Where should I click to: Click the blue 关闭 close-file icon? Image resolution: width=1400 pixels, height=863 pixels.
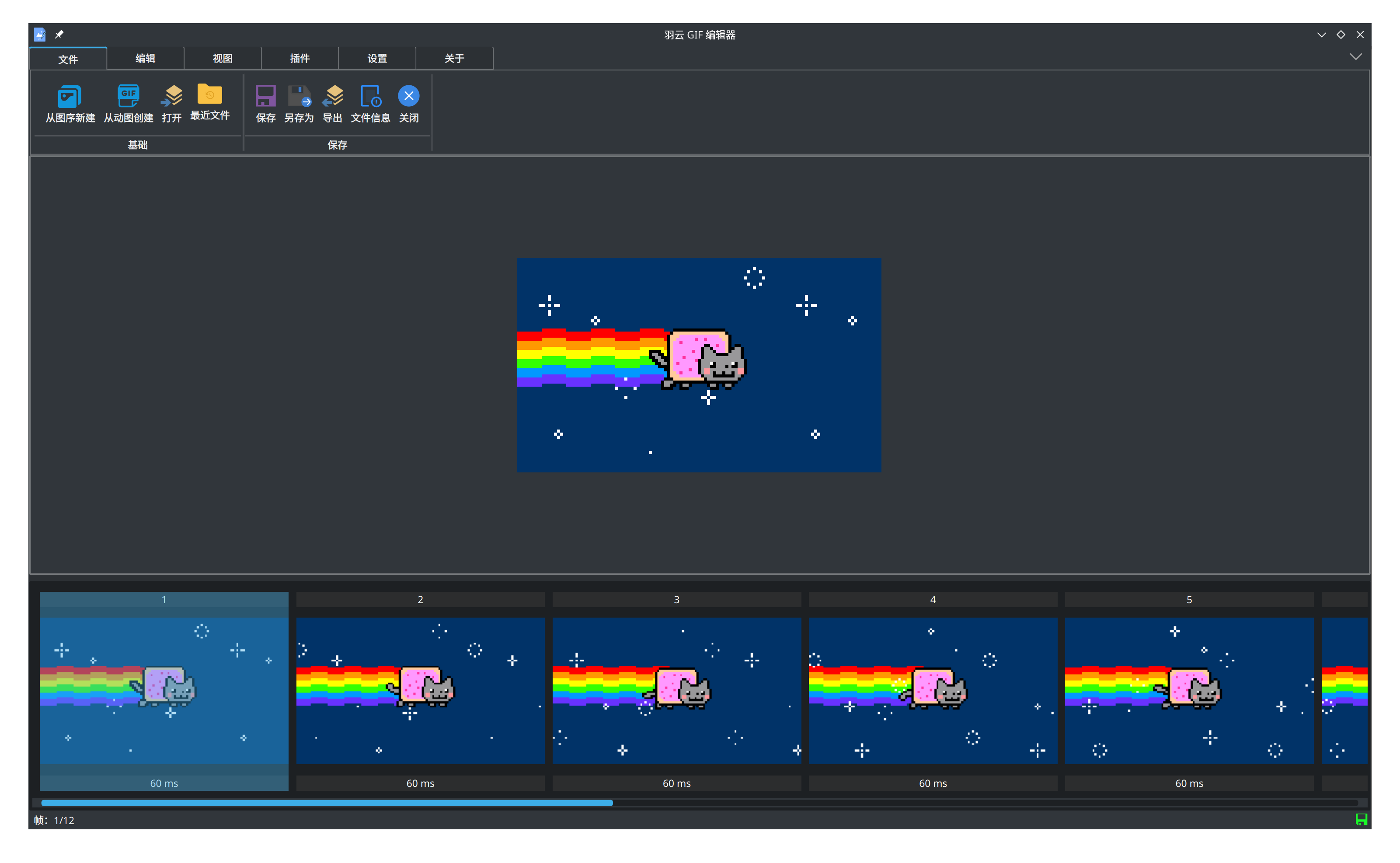pos(408,96)
